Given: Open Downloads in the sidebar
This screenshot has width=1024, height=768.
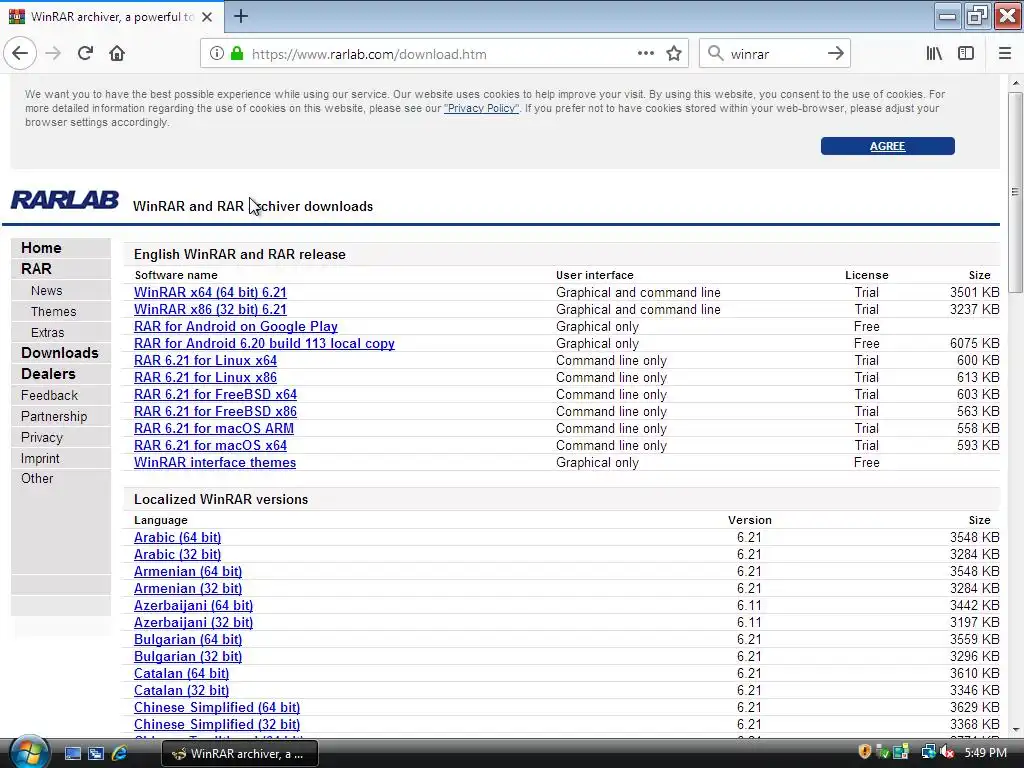Looking at the screenshot, I should (59, 353).
